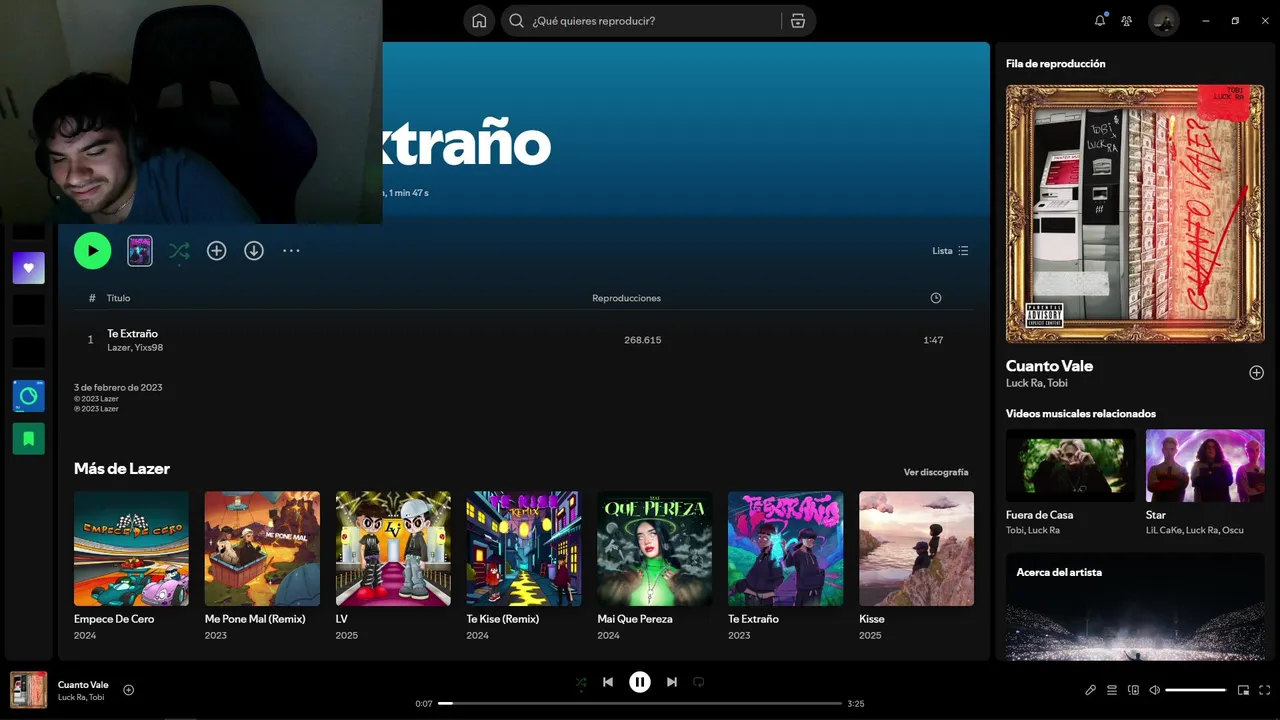This screenshot has width=1280, height=720.
Task: Open the profile avatar menu
Action: point(1164,21)
